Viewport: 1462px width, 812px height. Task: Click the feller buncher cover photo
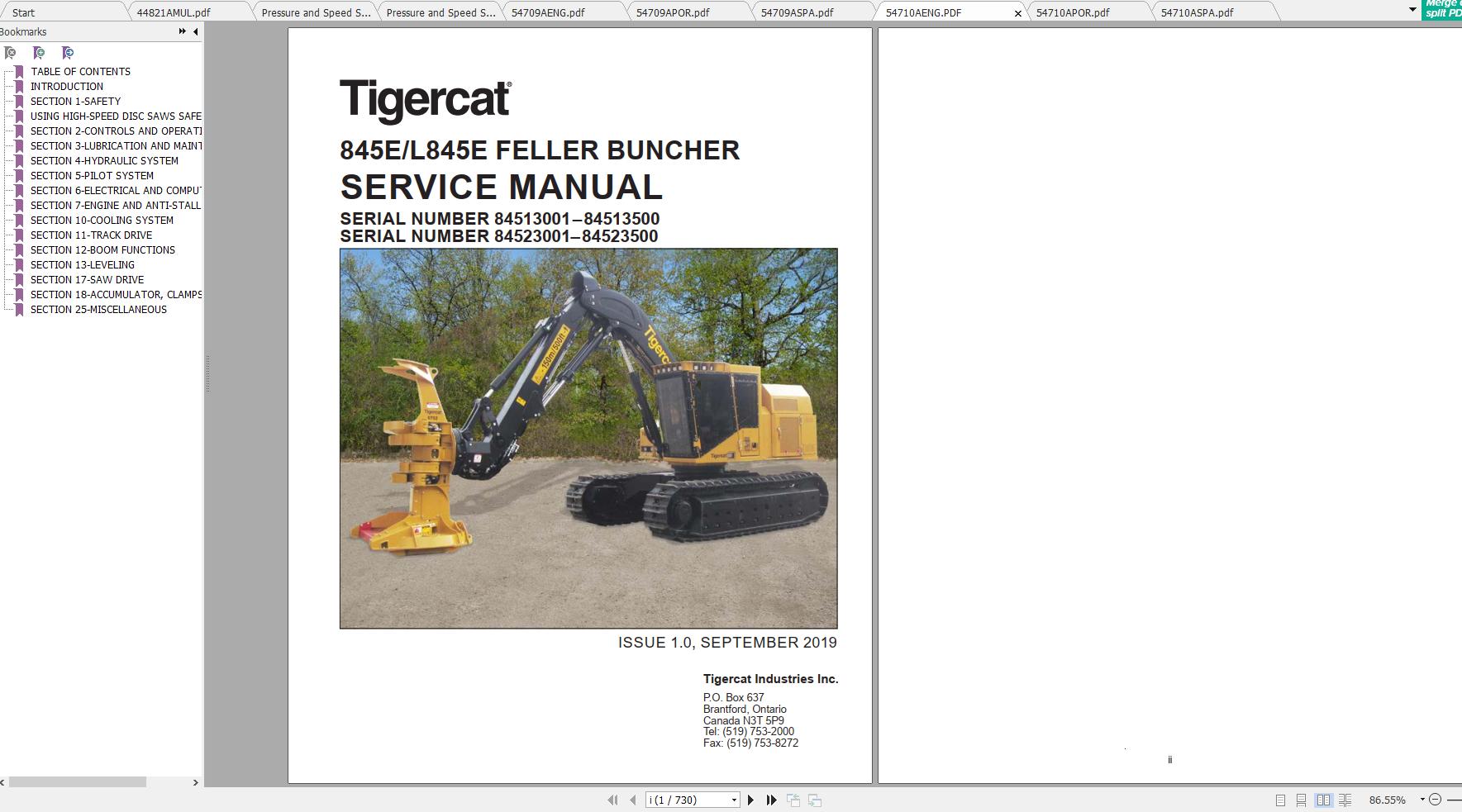click(x=588, y=439)
